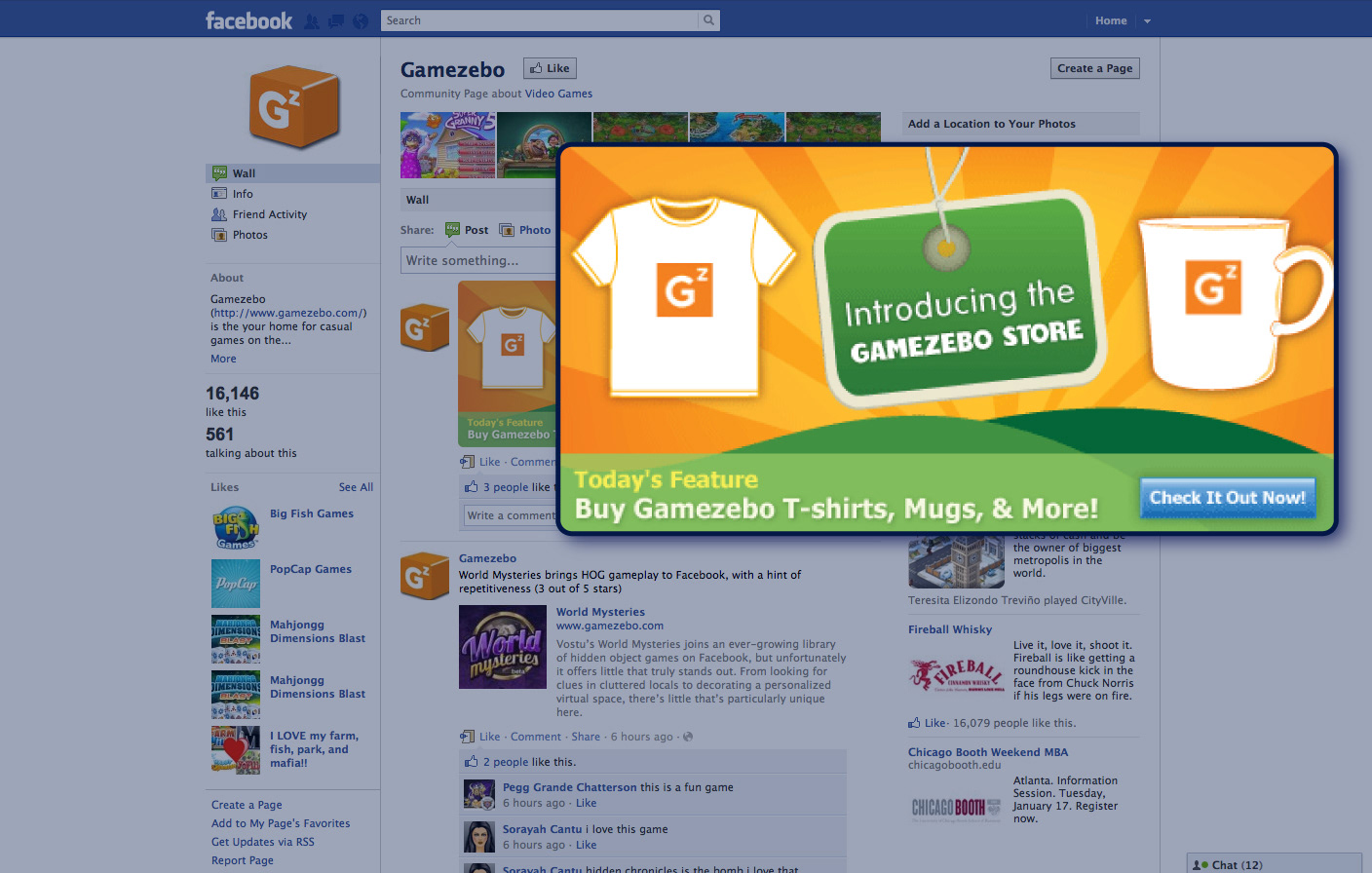The image size is (1372, 873).
Task: Expand About with the More link
Action: pos(223,359)
